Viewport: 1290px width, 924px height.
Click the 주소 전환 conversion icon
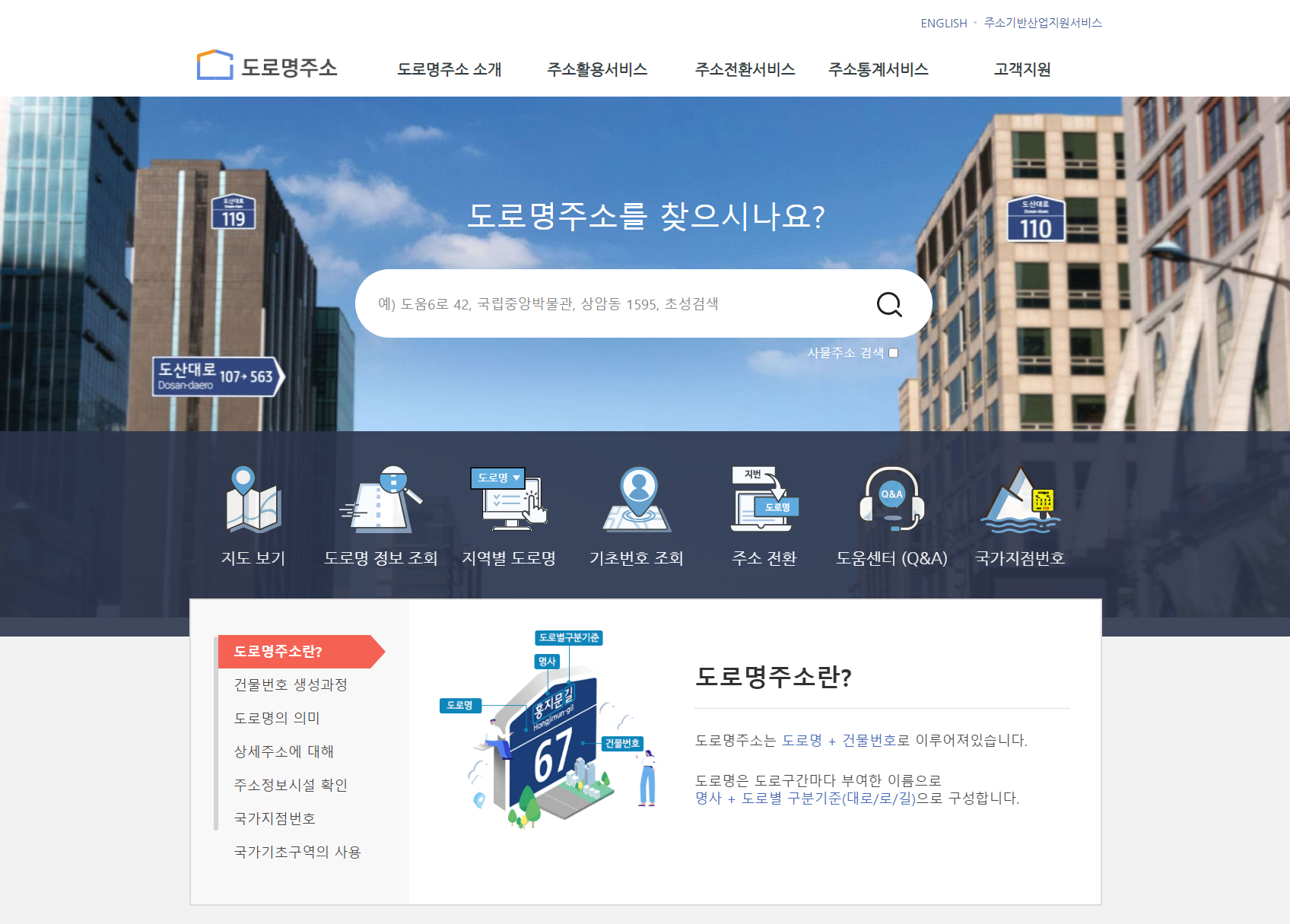coord(764,499)
